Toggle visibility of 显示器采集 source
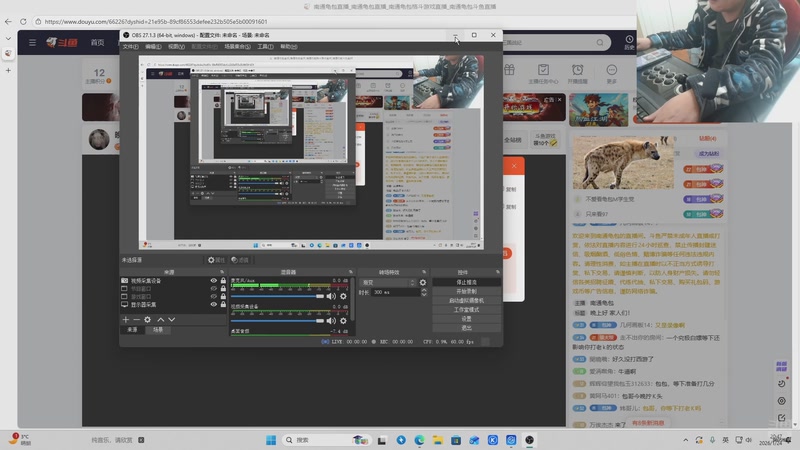The image size is (800, 450). point(214,305)
